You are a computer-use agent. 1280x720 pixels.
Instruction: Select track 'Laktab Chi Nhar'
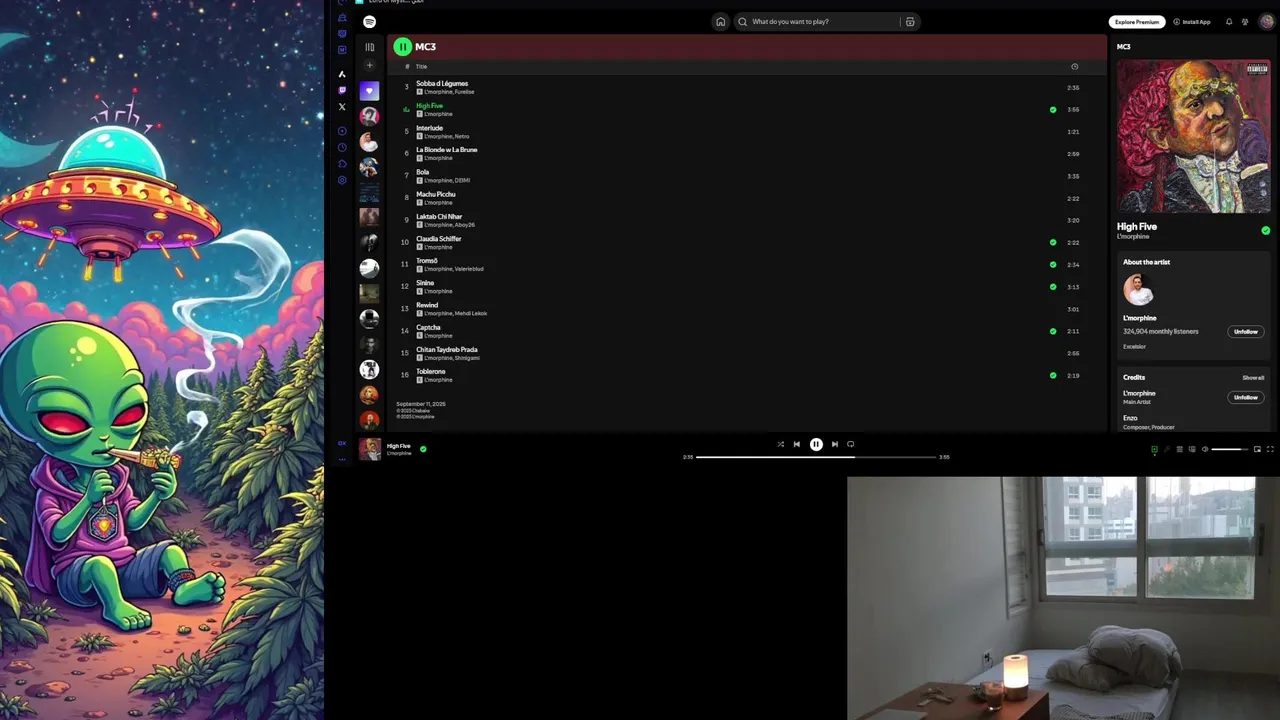coord(439,216)
